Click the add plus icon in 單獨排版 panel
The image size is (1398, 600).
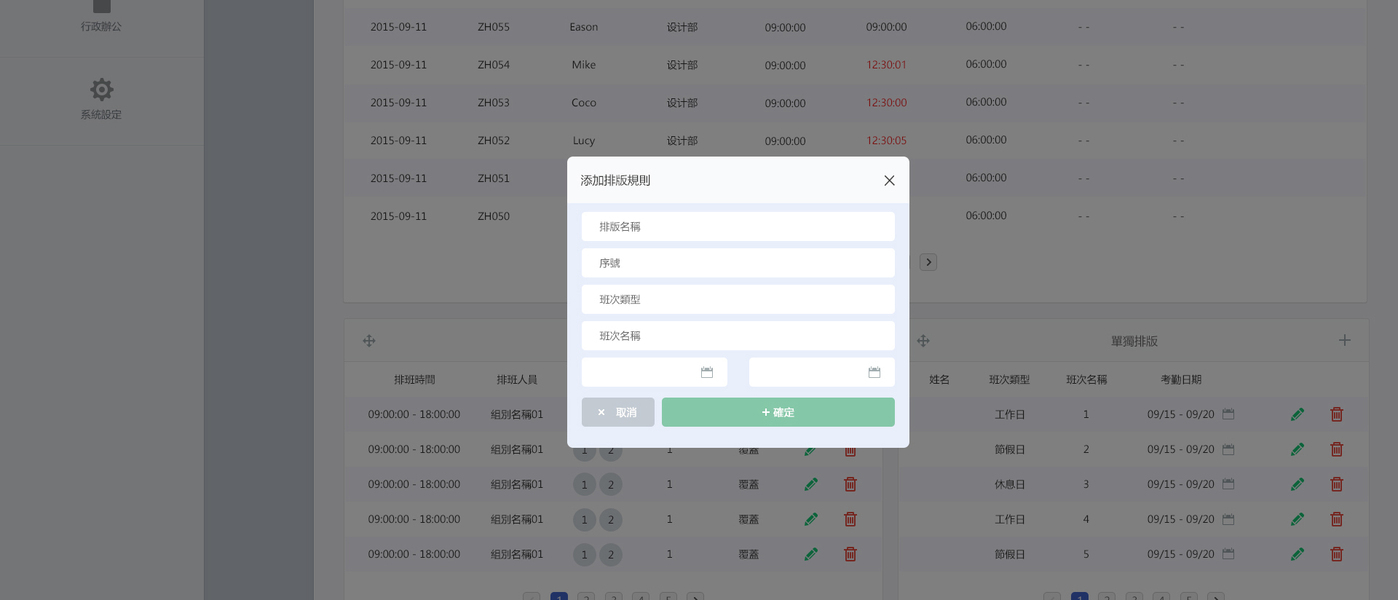coord(1344,340)
